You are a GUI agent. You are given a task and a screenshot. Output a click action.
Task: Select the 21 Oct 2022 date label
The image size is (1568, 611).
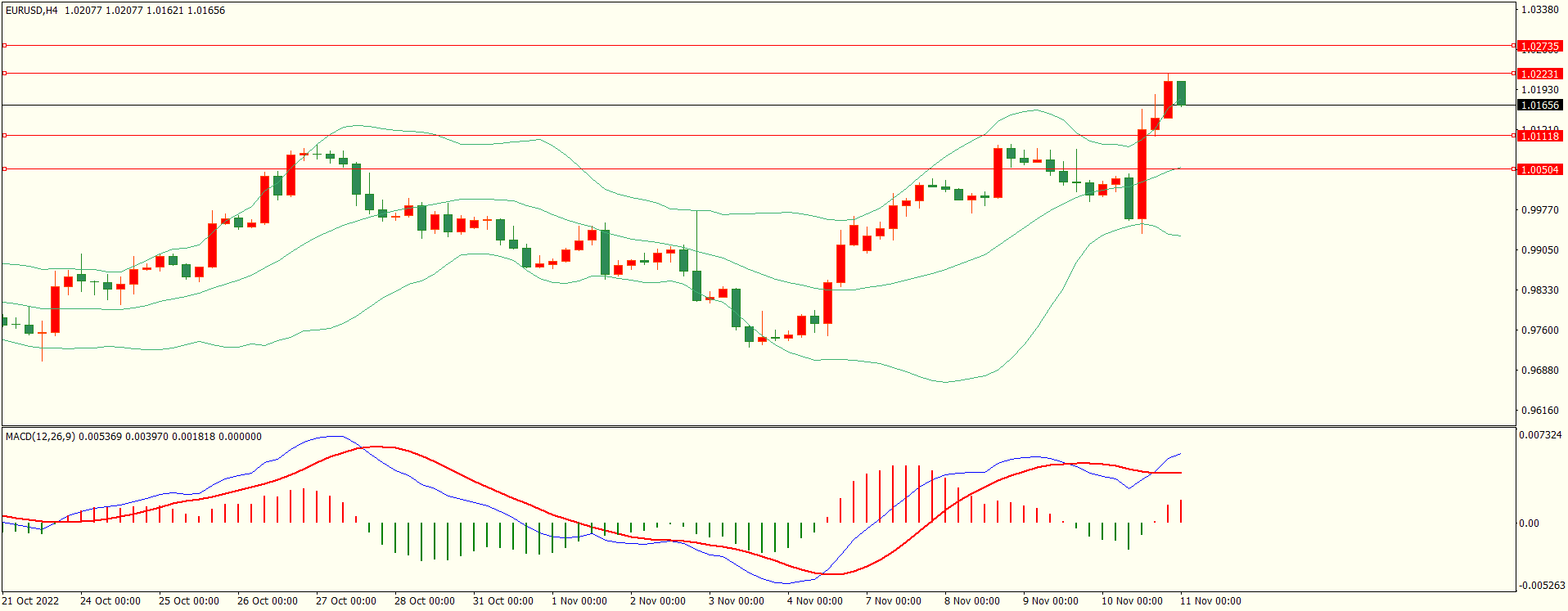[x=31, y=601]
